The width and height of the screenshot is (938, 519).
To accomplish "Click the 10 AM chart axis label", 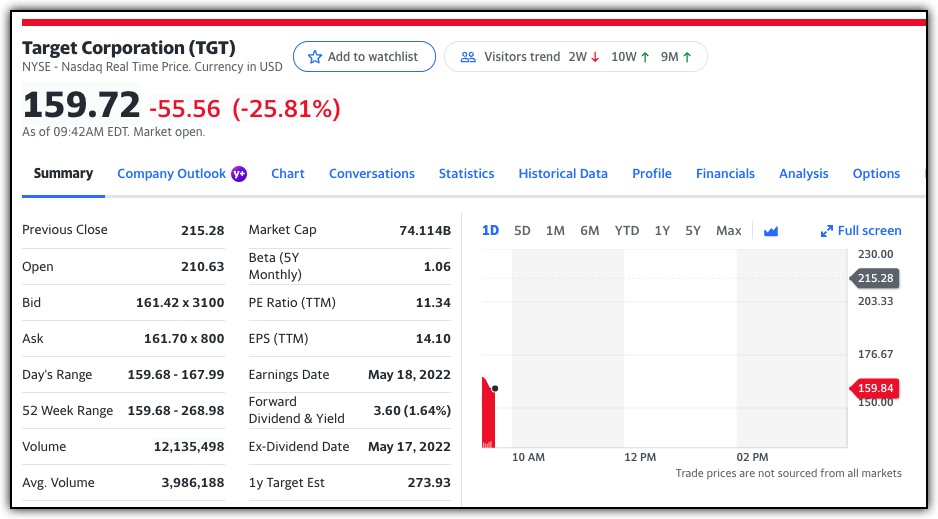I will click(x=528, y=457).
